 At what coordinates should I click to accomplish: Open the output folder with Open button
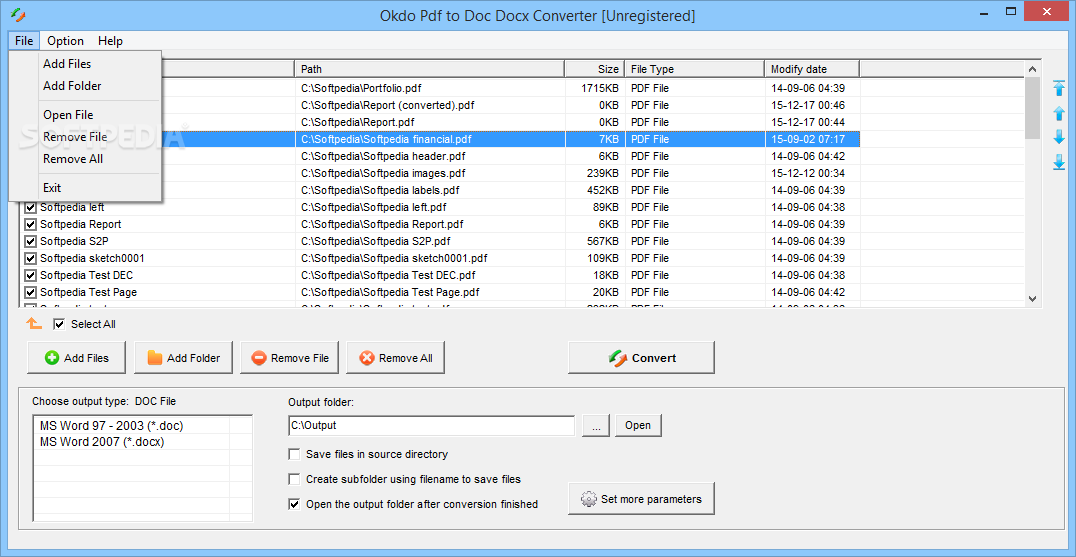638,425
